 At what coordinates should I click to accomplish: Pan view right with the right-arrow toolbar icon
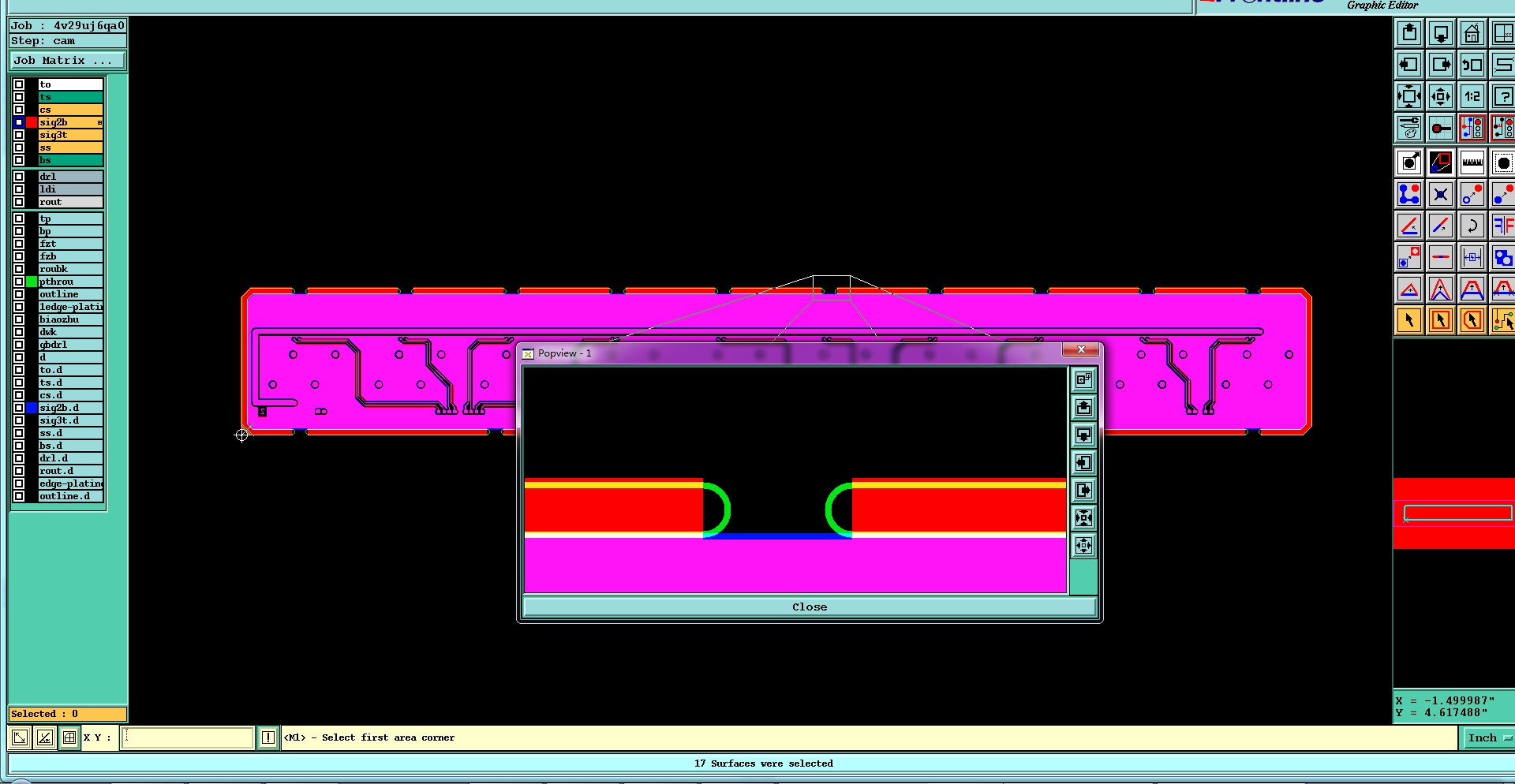point(1441,65)
